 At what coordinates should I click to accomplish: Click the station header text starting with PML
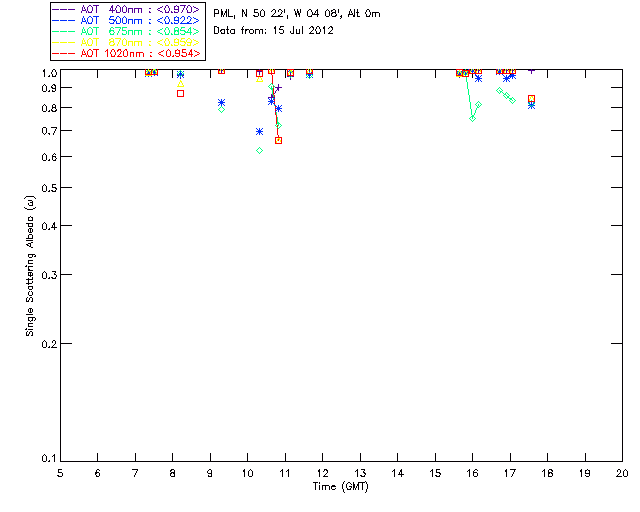pyautogui.click(x=297, y=14)
